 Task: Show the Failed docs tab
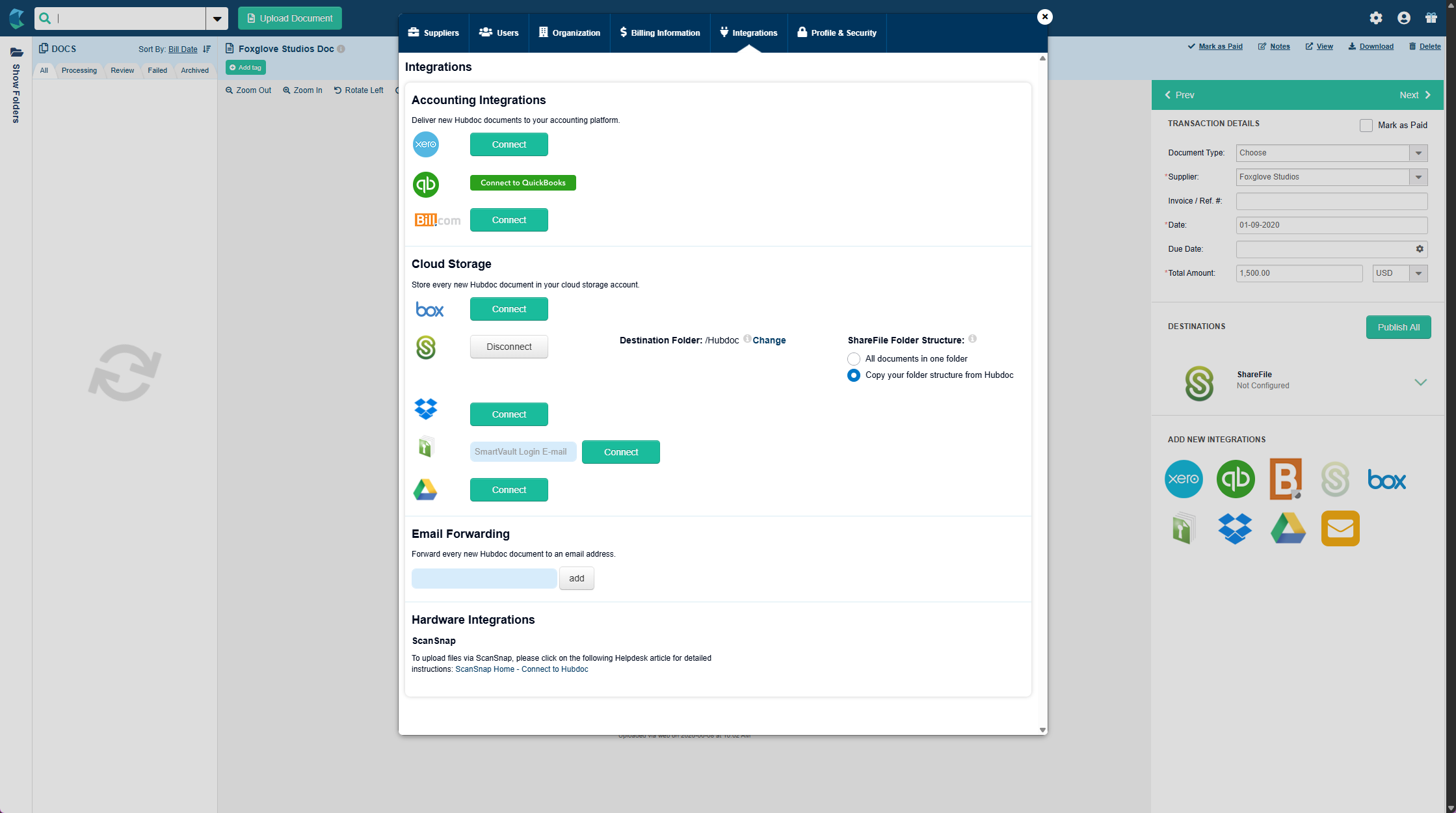[x=157, y=70]
